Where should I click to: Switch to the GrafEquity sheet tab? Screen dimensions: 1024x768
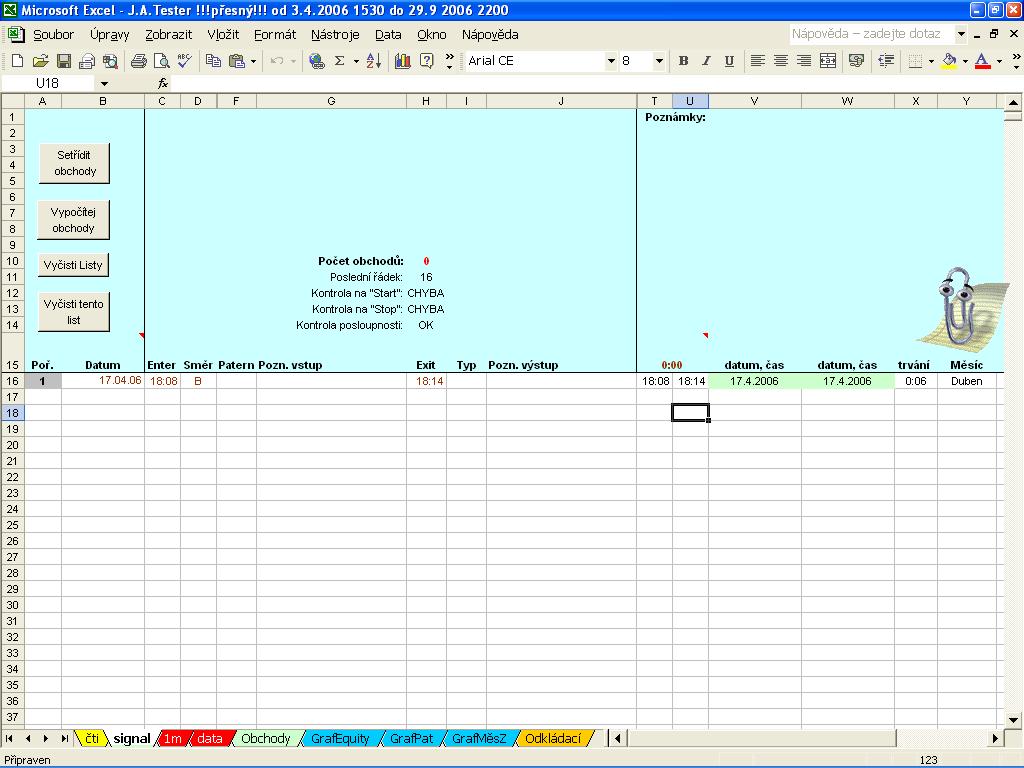click(340, 739)
